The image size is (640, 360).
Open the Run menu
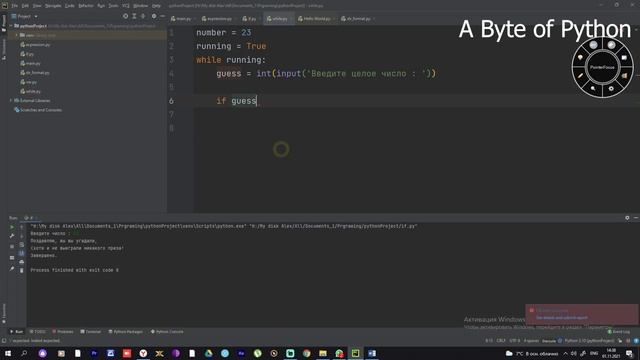coord(101,6)
